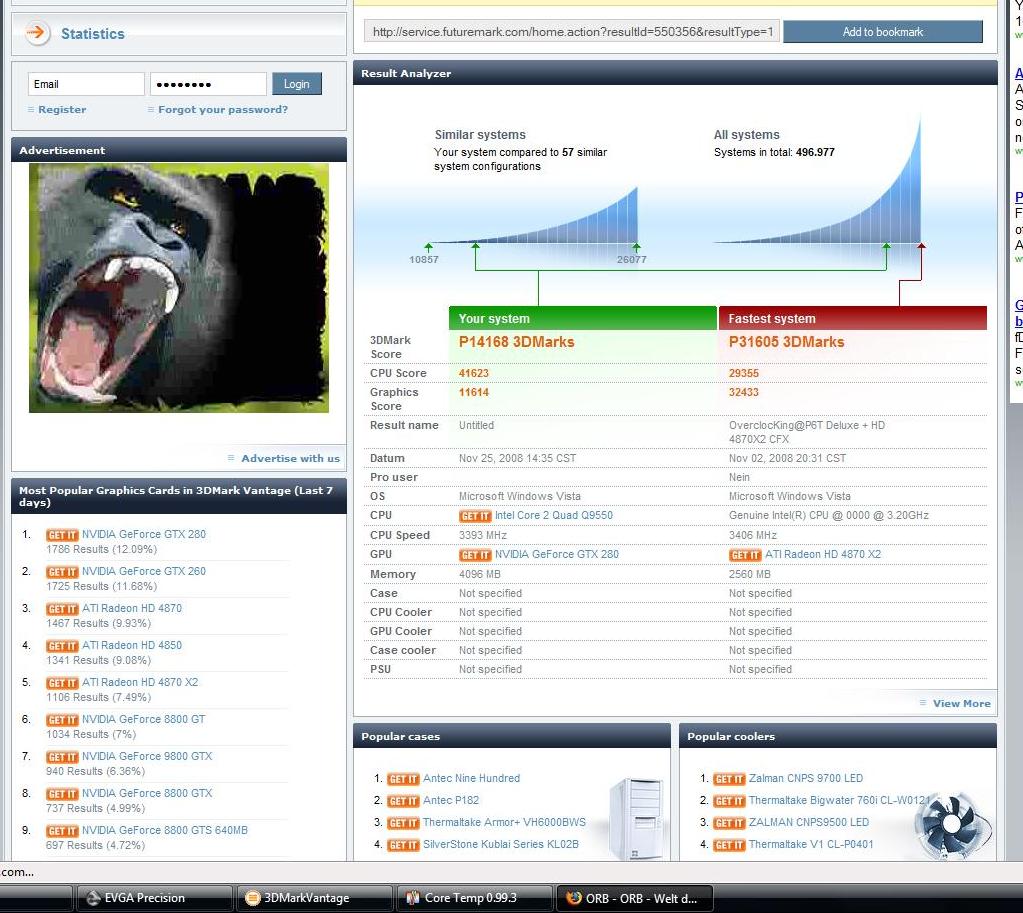Viewport: 1023px width, 913px height.
Task: Click GET IT badge for GeForce 8800 GTX
Action: coord(62,794)
